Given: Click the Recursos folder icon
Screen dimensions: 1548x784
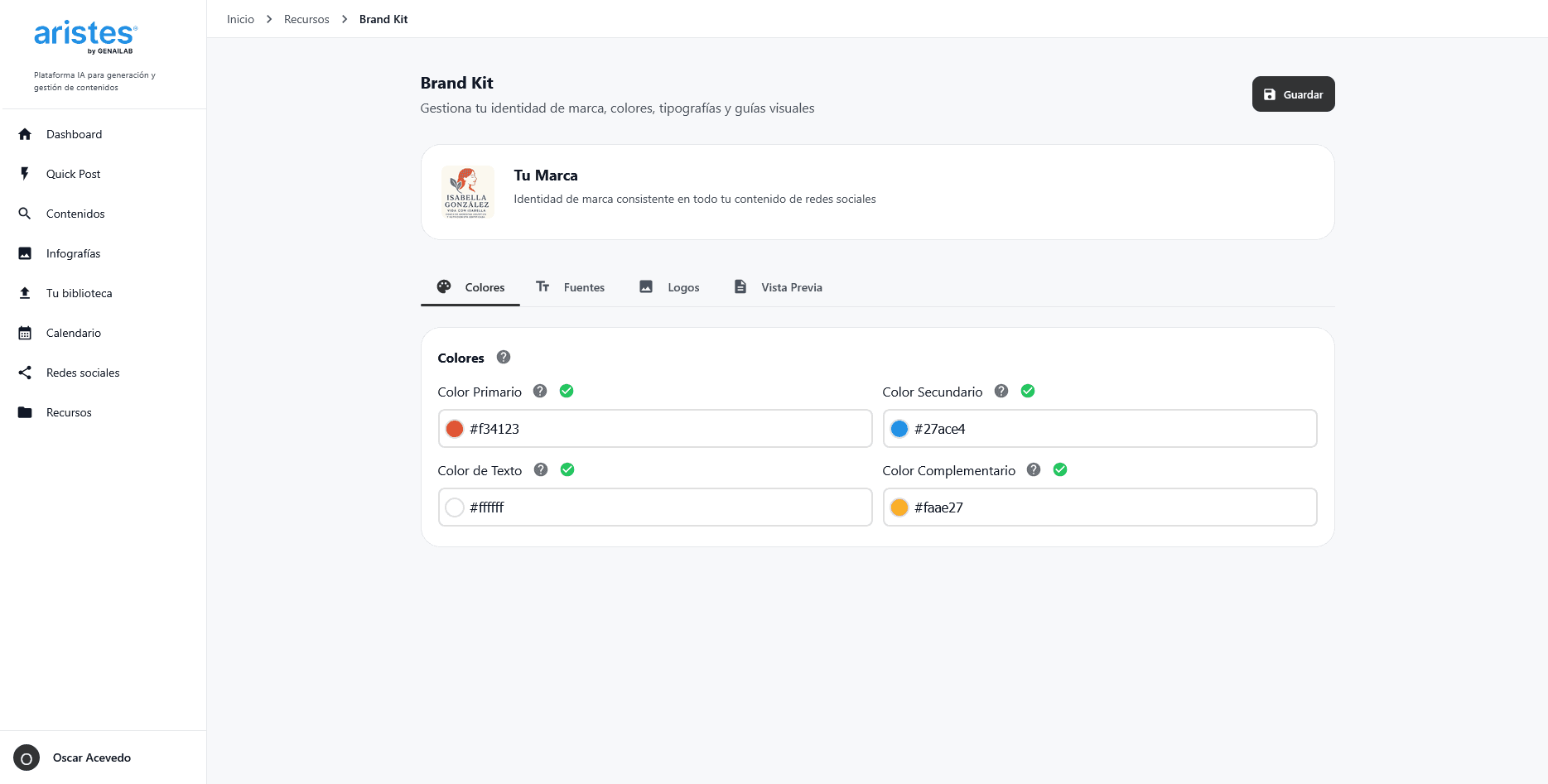Looking at the screenshot, I should [x=25, y=412].
